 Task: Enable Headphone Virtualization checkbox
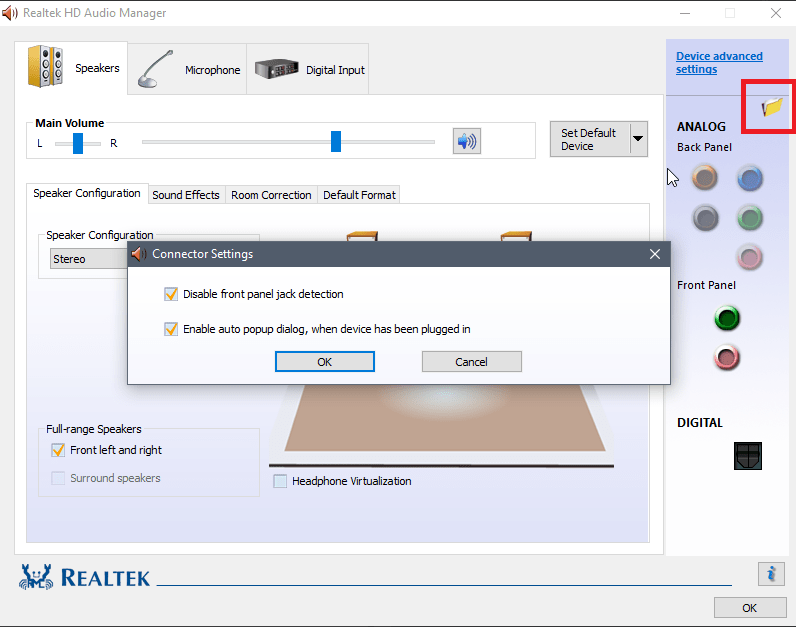click(x=280, y=481)
